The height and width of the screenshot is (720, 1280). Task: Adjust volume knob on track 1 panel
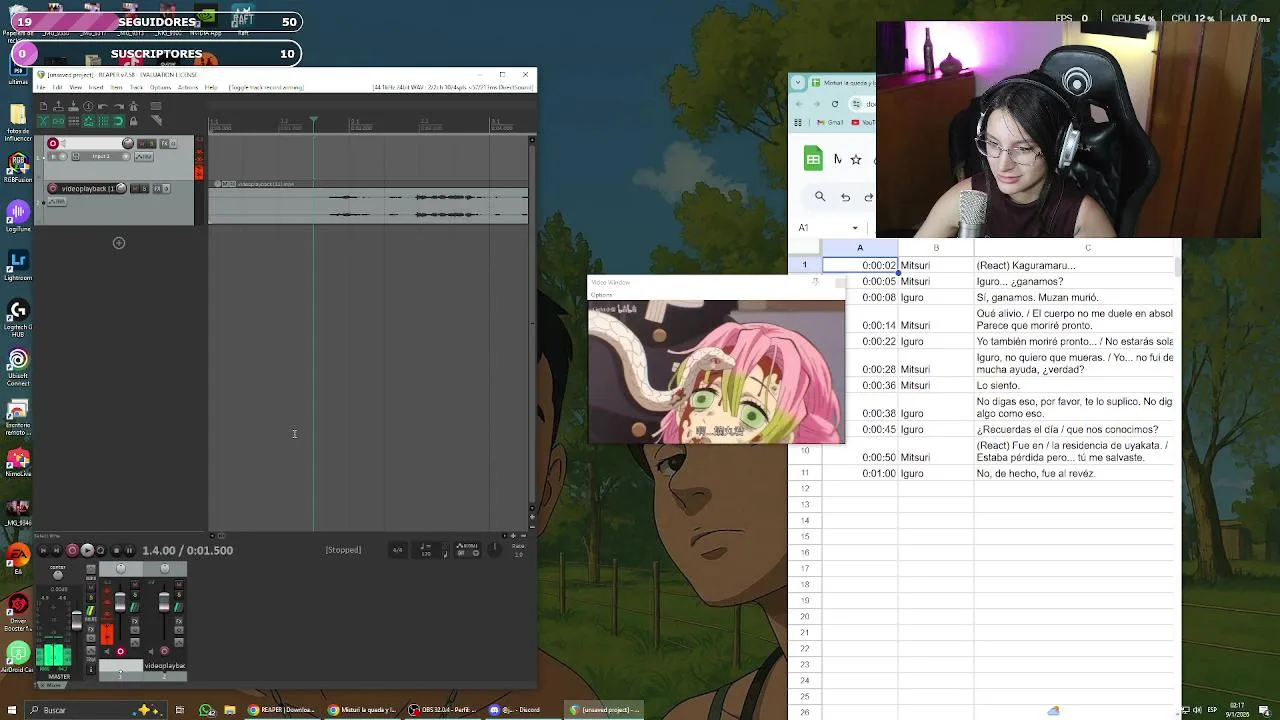coord(128,144)
